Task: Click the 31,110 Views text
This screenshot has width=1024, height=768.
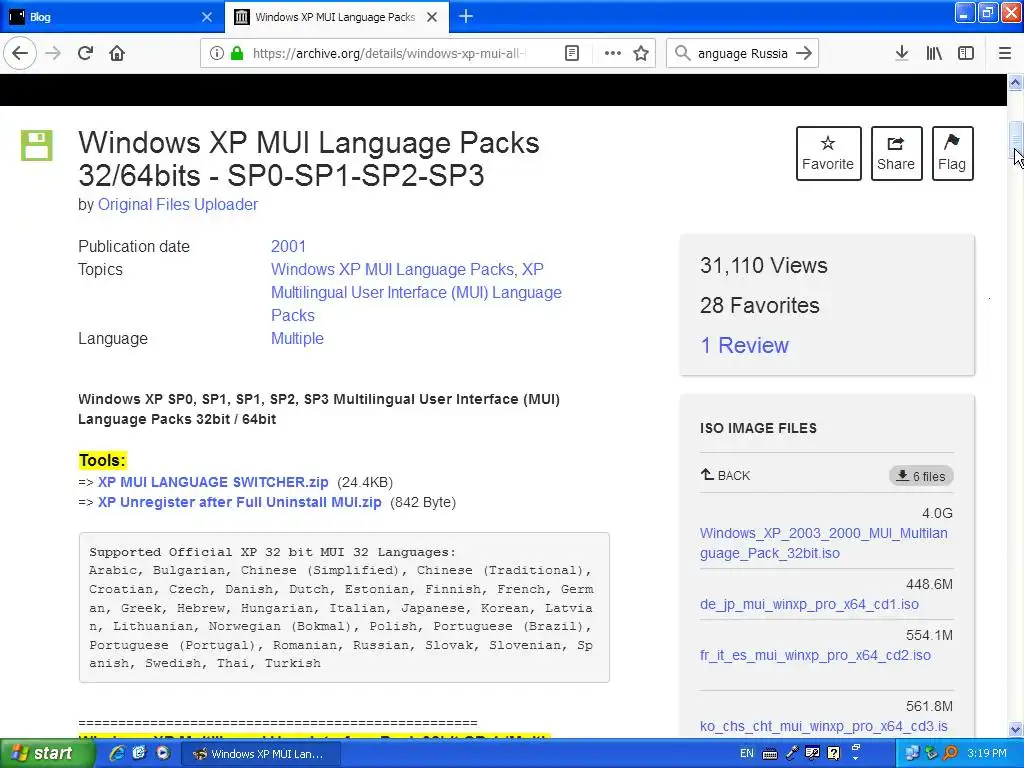Action: [x=763, y=265]
